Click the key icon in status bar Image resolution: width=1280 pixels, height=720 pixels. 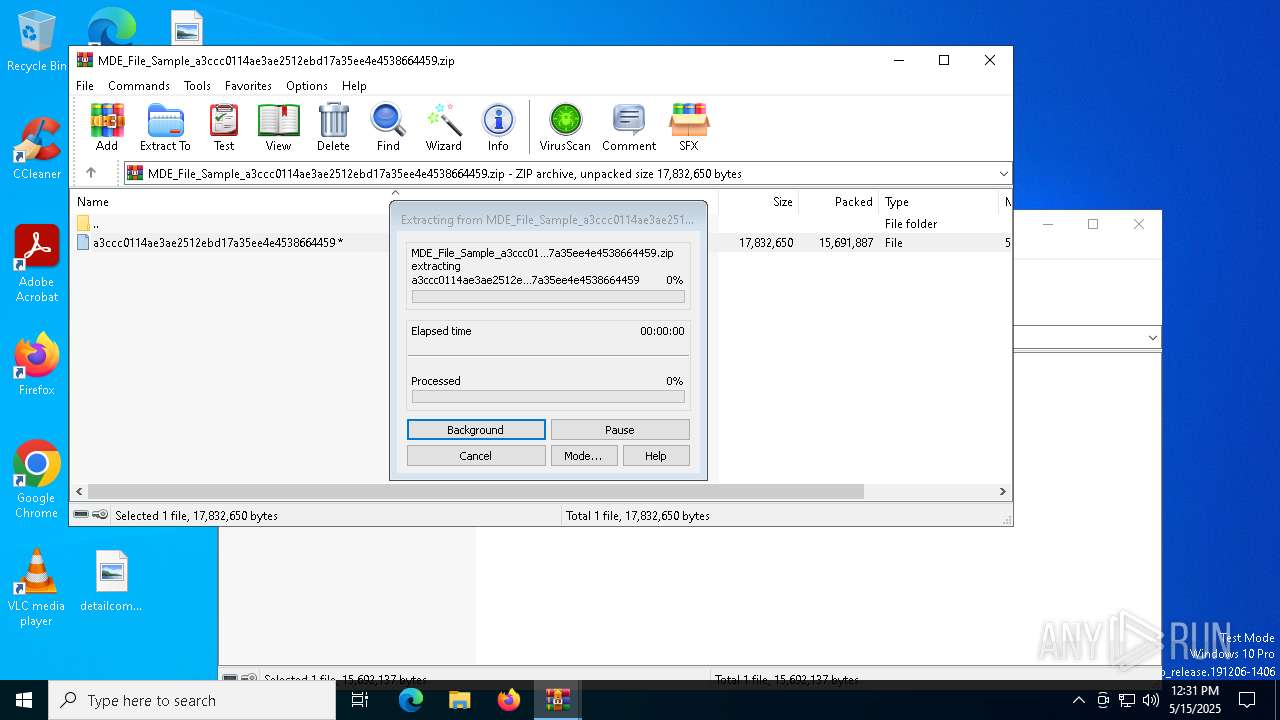[x=100, y=515]
